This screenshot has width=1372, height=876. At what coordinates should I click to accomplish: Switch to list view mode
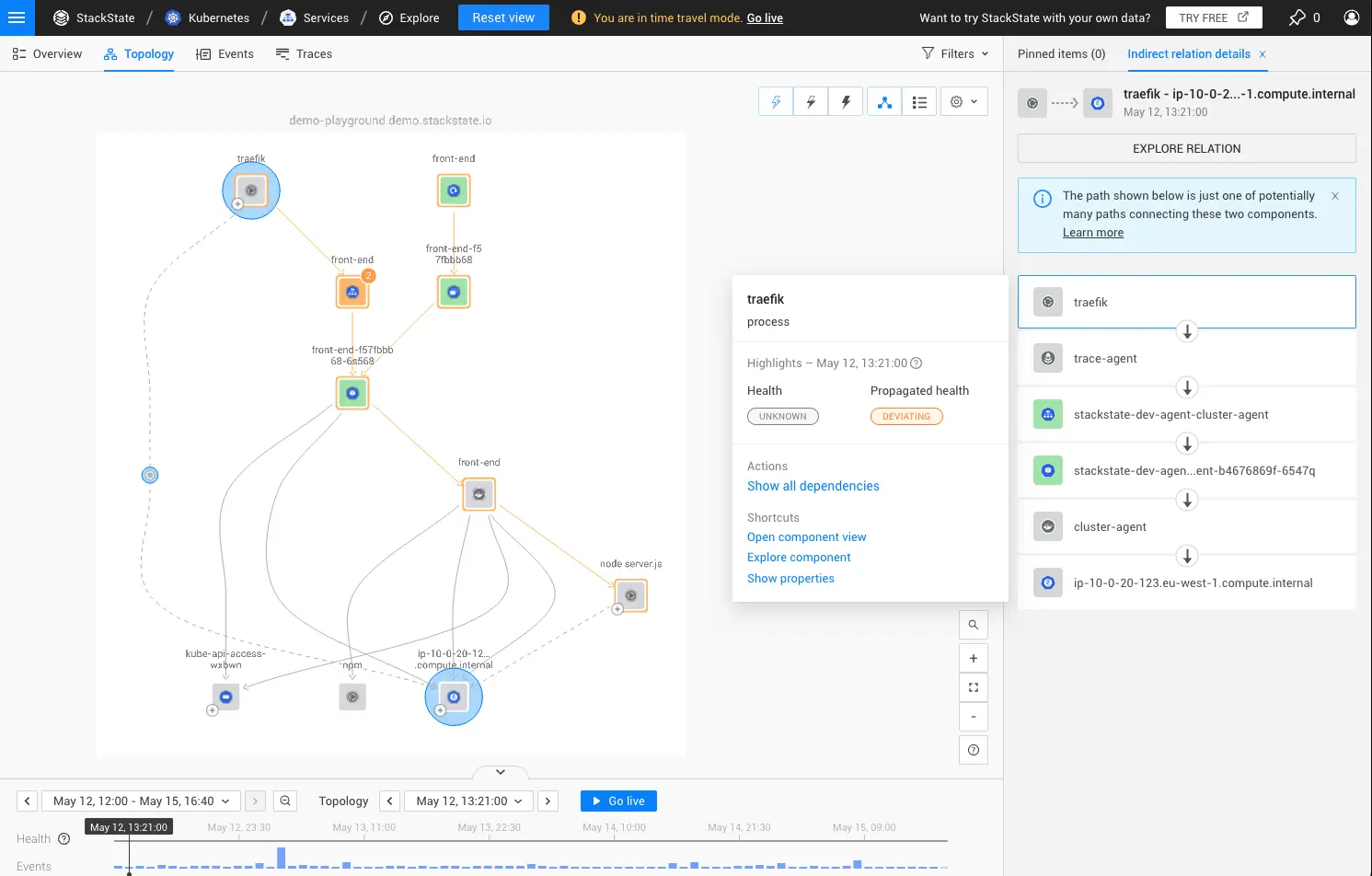919,101
